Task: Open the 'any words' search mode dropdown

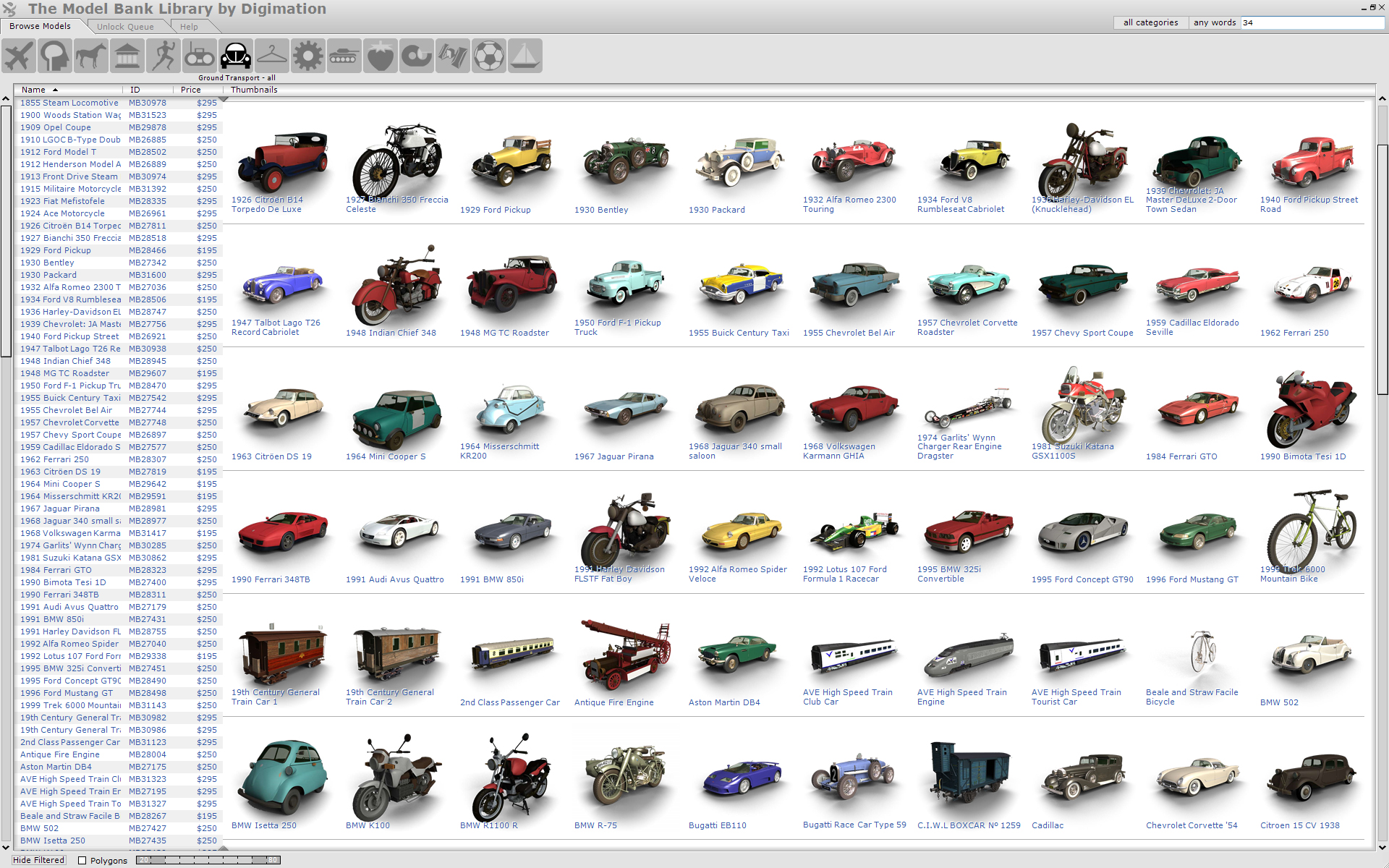Action: click(1215, 22)
